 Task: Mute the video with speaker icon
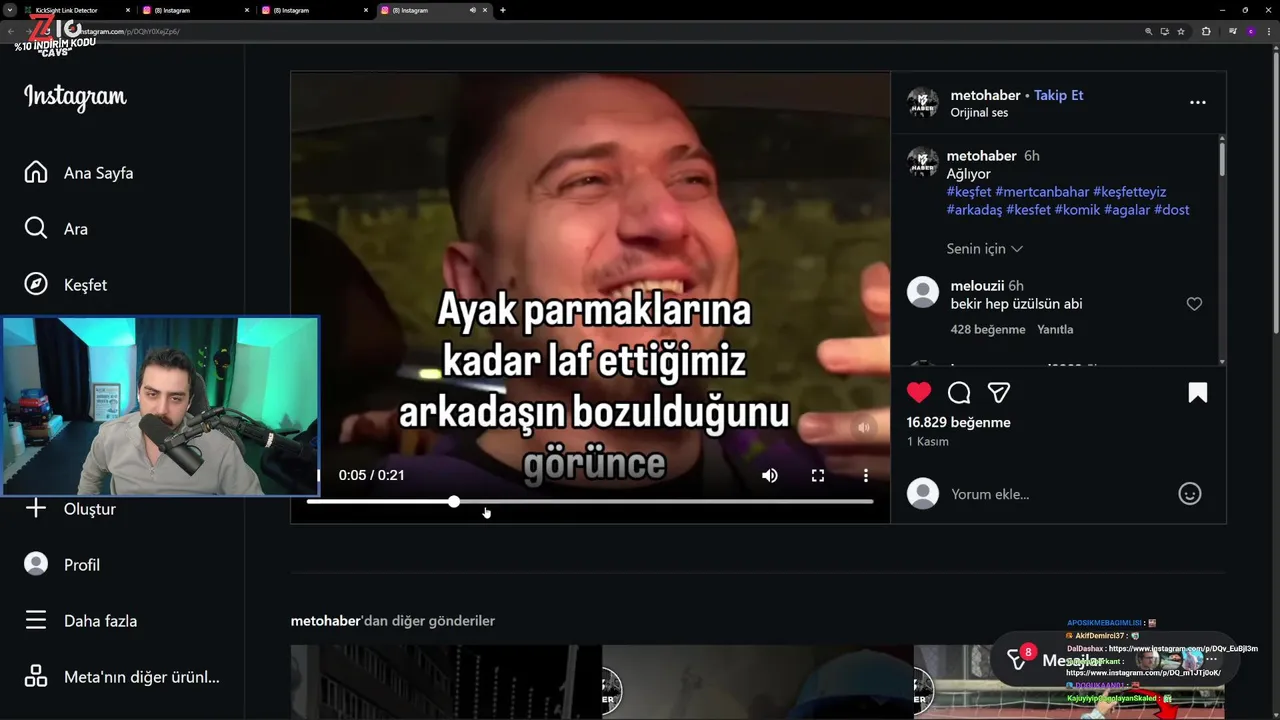[x=769, y=476]
